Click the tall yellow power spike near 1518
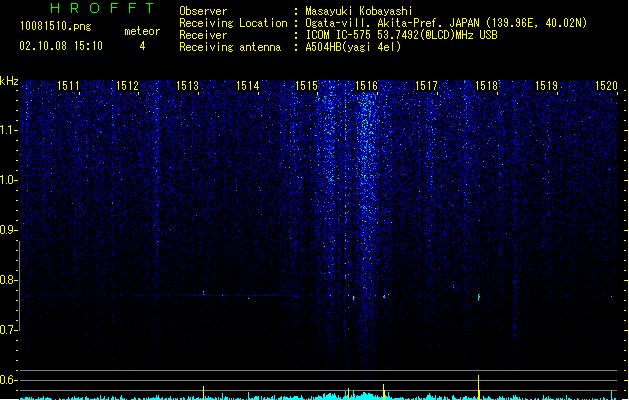Viewport: 629px width, 400px height. point(479,387)
